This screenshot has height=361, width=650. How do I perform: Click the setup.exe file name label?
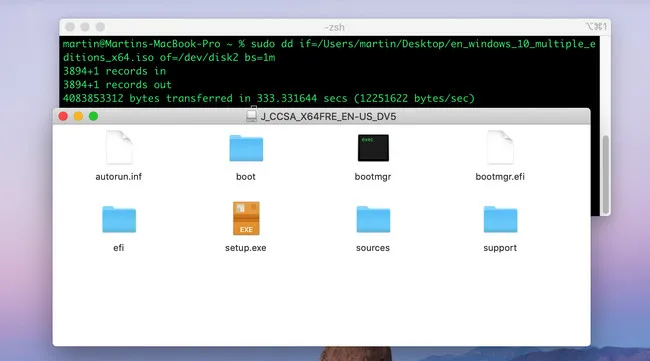coord(246,248)
